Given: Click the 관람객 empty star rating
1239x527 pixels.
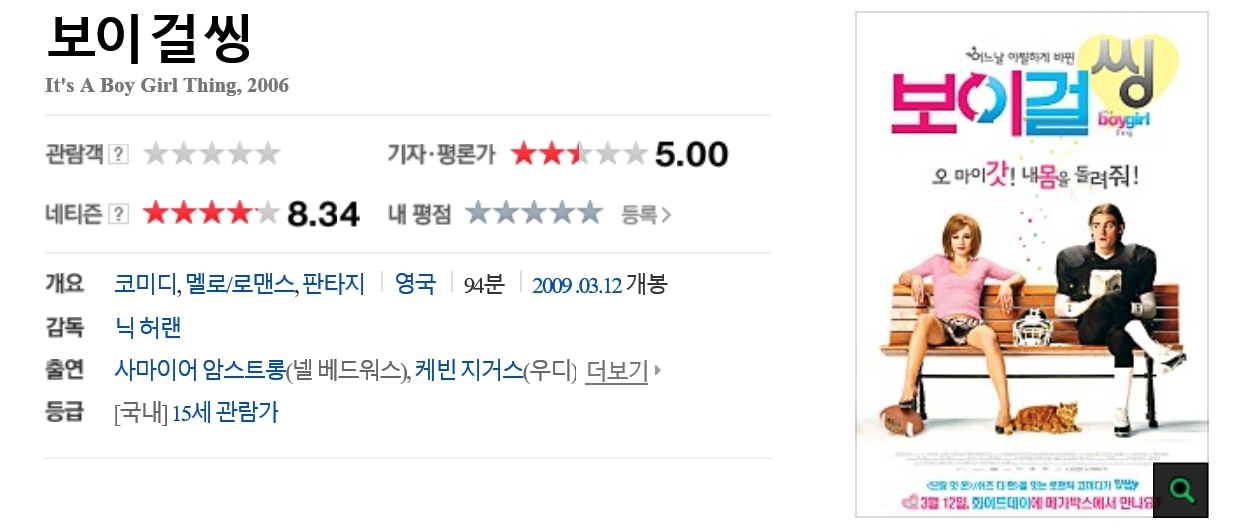Looking at the screenshot, I should click(211, 154).
